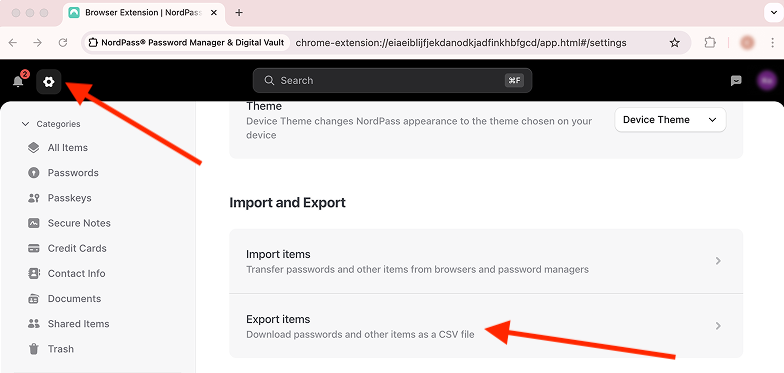Select the Shared Items icon
The image size is (784, 373).
pos(34,324)
